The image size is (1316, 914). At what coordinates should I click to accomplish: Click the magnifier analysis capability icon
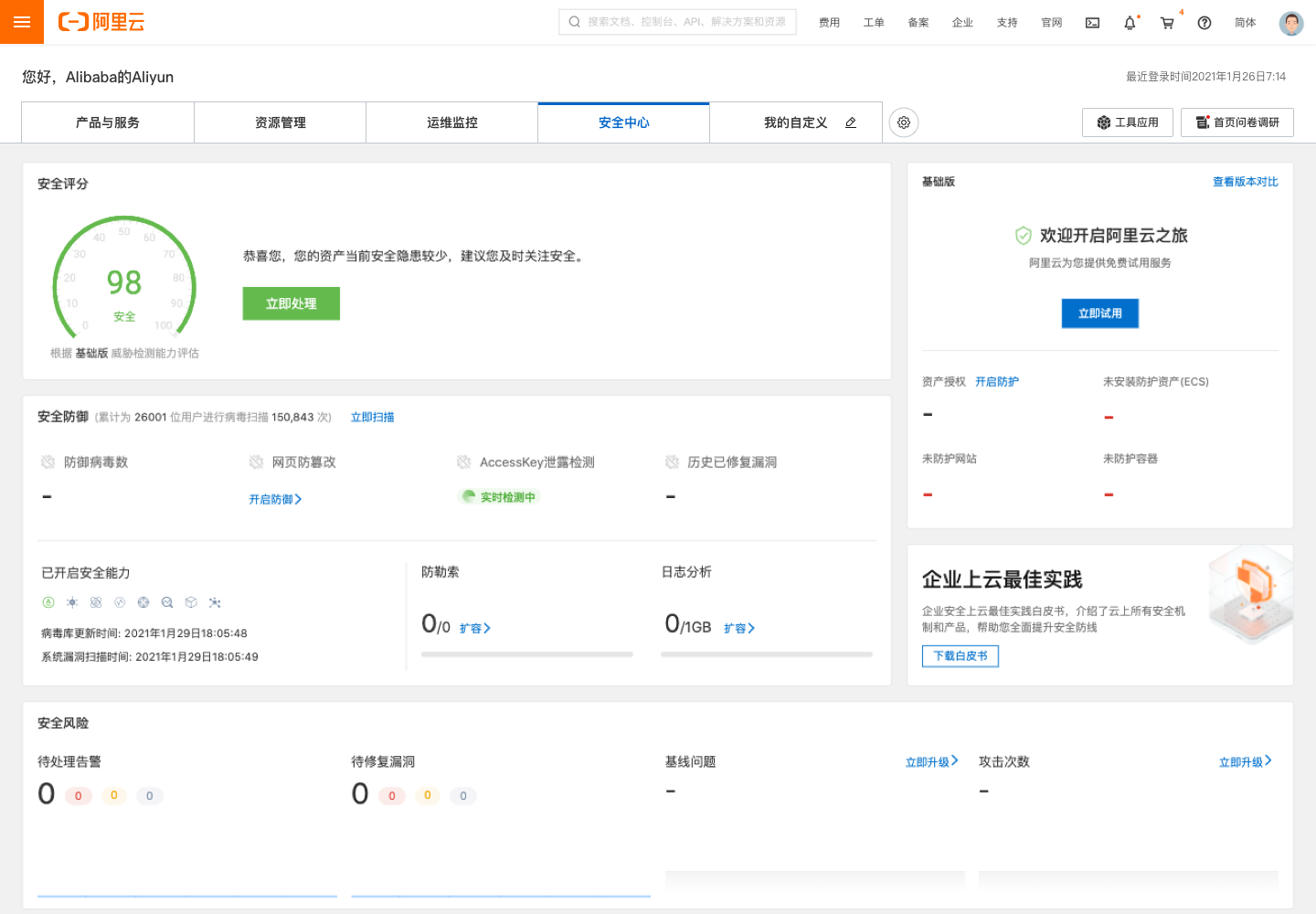[167, 602]
